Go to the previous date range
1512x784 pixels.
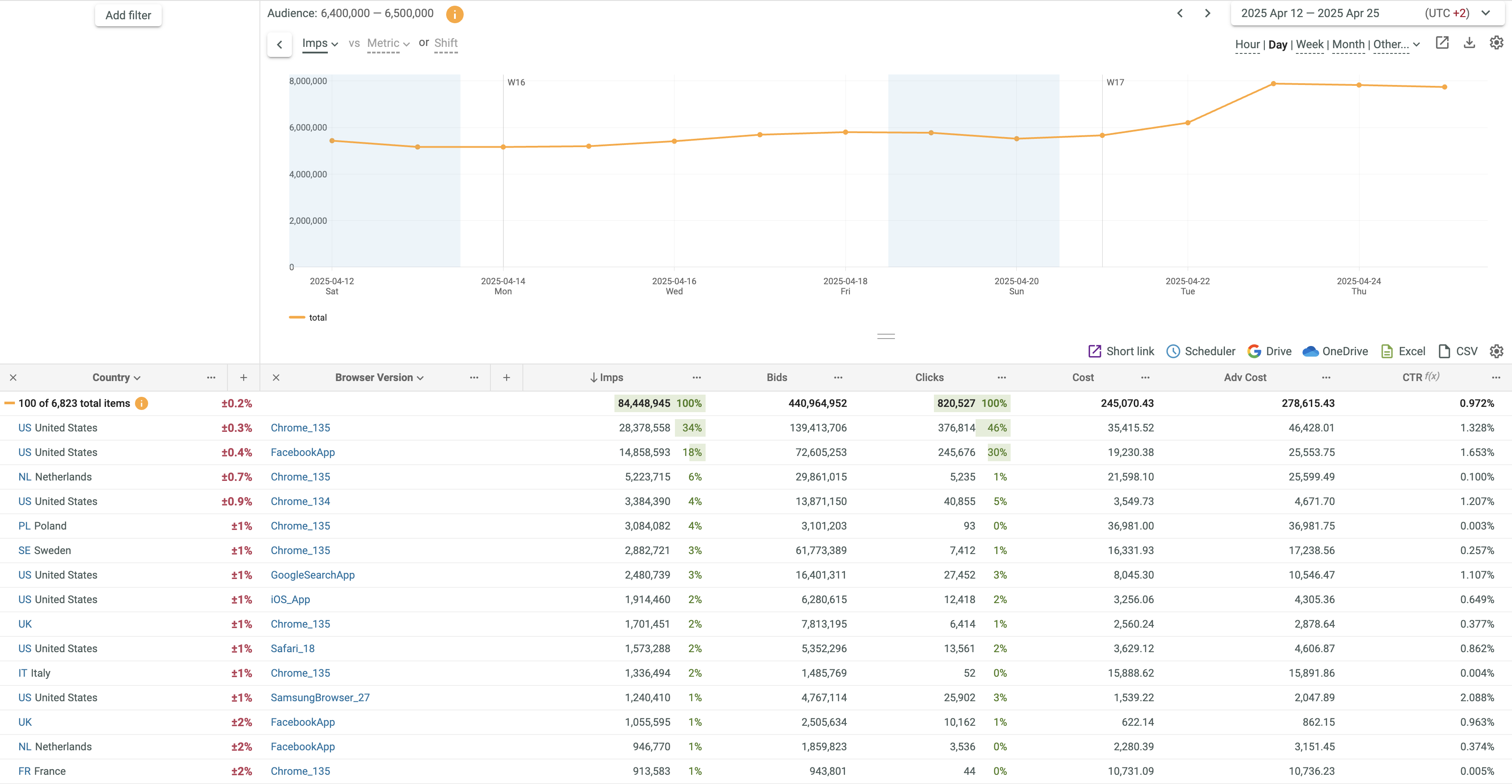(1180, 14)
